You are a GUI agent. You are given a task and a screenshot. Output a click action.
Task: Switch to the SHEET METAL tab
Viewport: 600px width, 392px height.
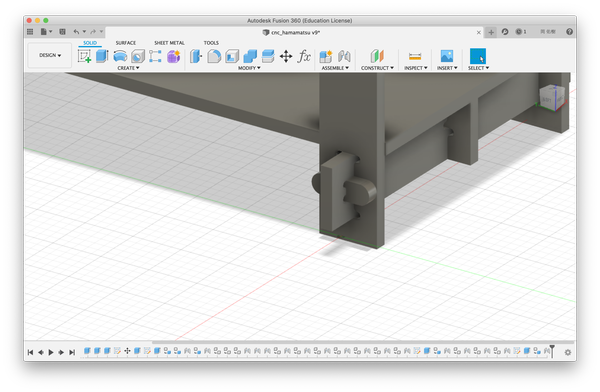point(169,43)
